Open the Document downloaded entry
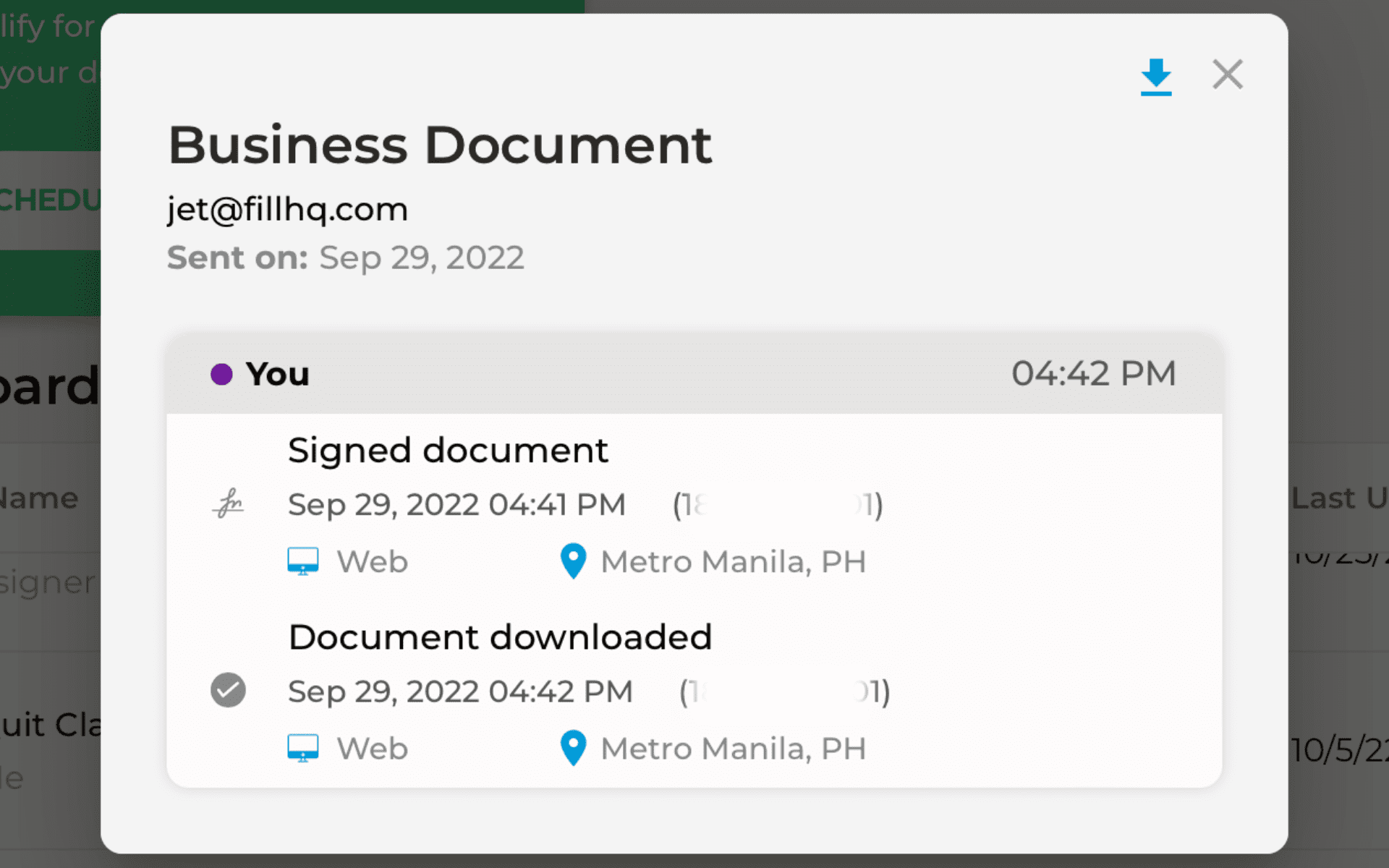1389x868 pixels. 500,637
